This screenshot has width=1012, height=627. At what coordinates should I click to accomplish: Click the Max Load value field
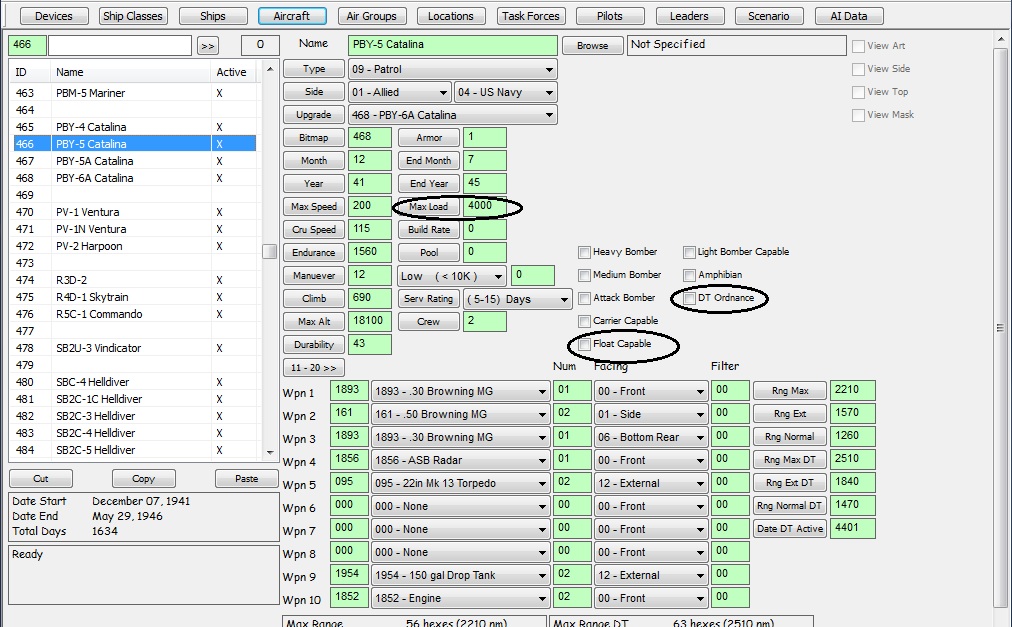point(485,206)
